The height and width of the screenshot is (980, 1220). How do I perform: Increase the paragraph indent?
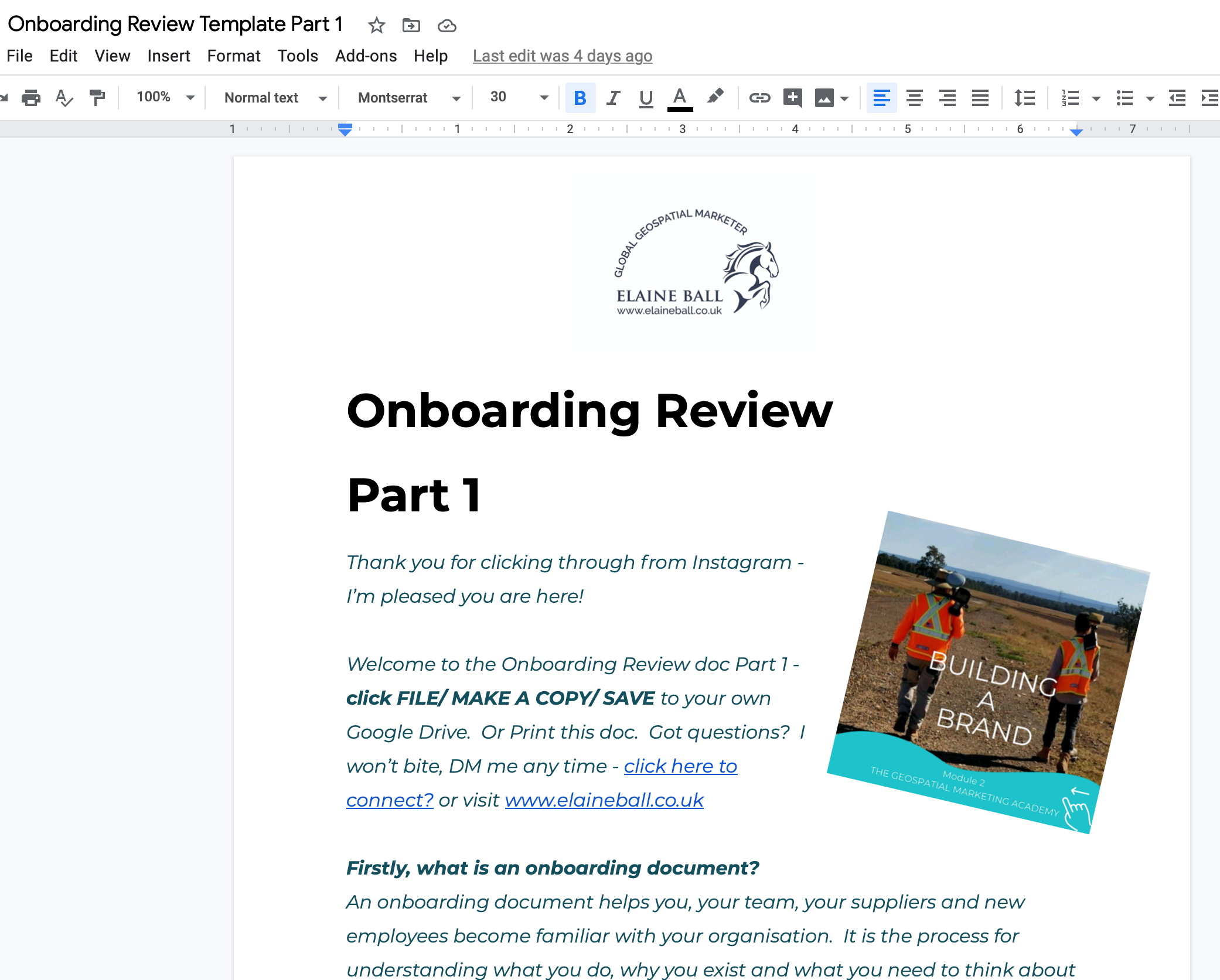tap(1209, 98)
